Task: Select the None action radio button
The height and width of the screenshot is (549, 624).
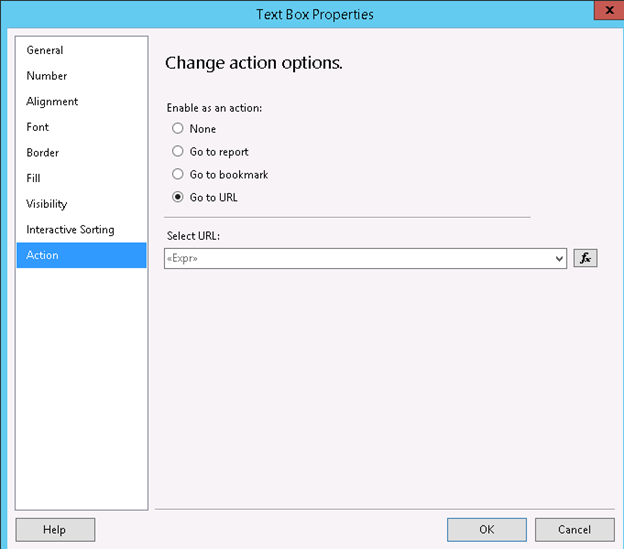Action: pyautogui.click(x=178, y=129)
